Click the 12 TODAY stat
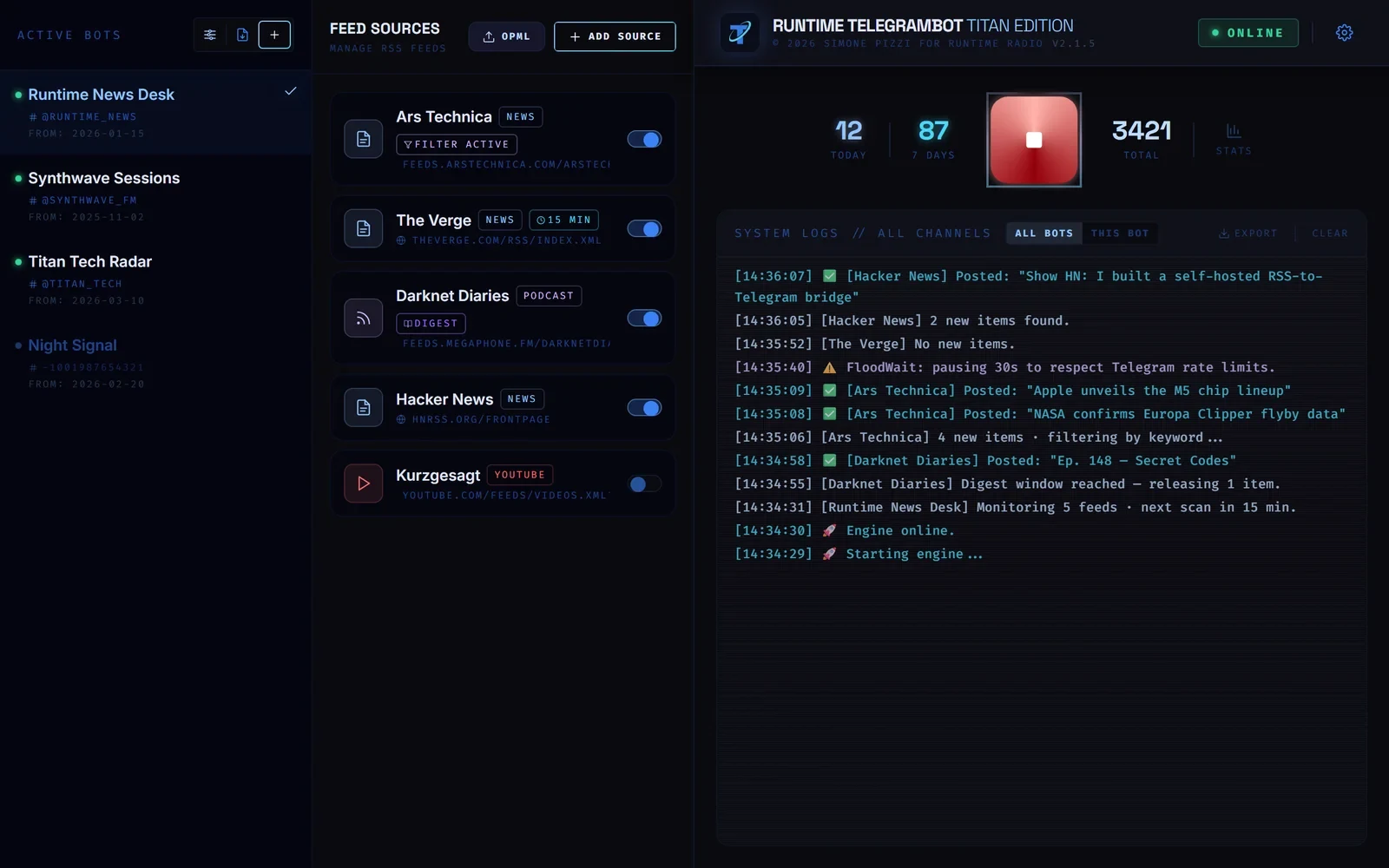The image size is (1389, 868). click(848, 139)
